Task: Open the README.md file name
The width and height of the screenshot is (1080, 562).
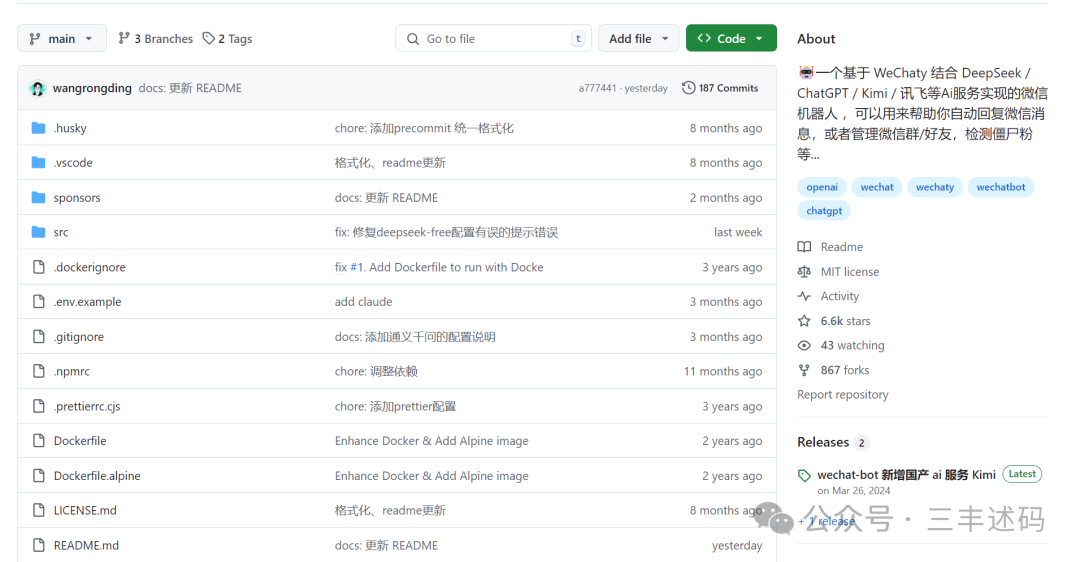Action: pos(86,545)
